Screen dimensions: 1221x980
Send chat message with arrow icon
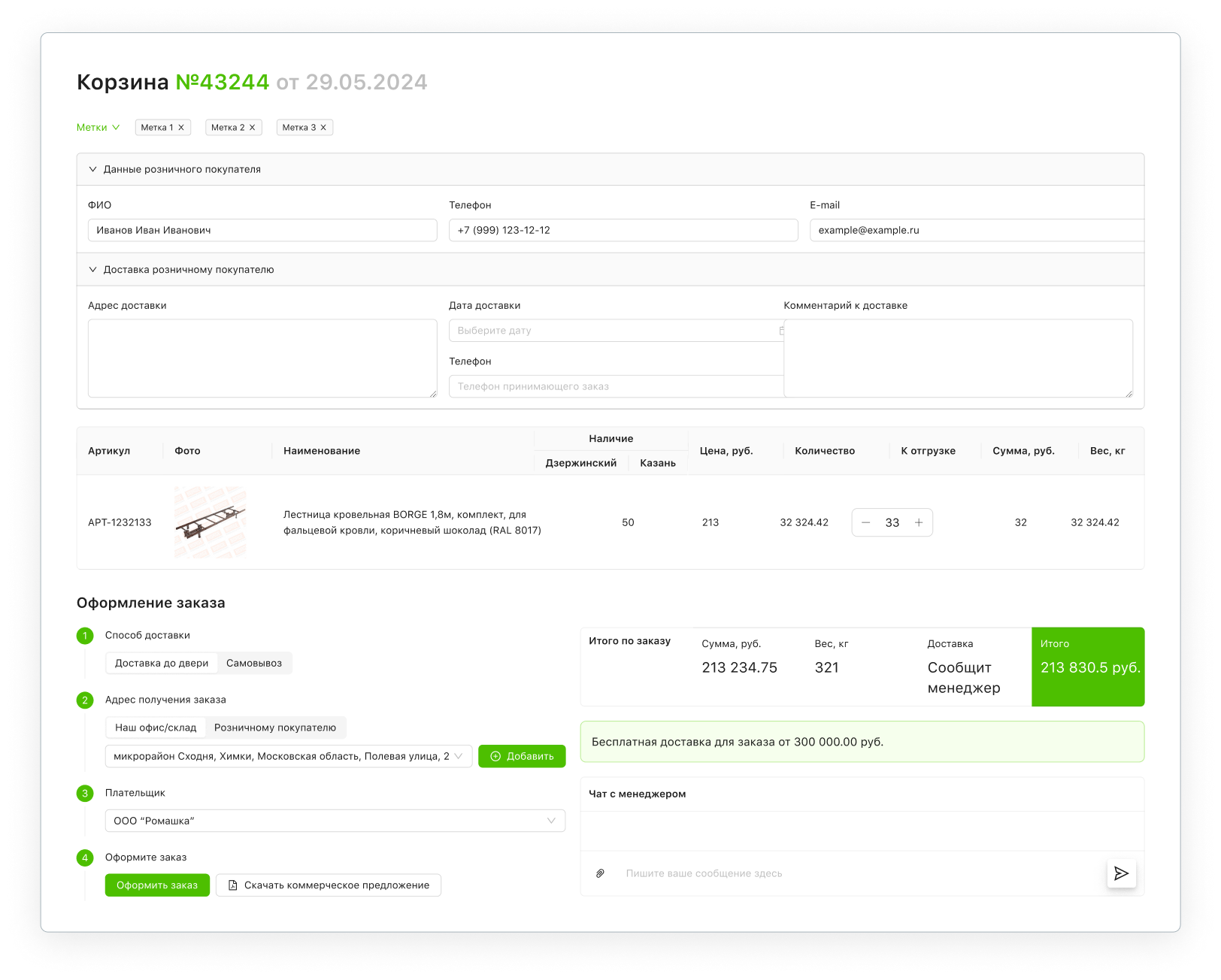(x=1121, y=873)
